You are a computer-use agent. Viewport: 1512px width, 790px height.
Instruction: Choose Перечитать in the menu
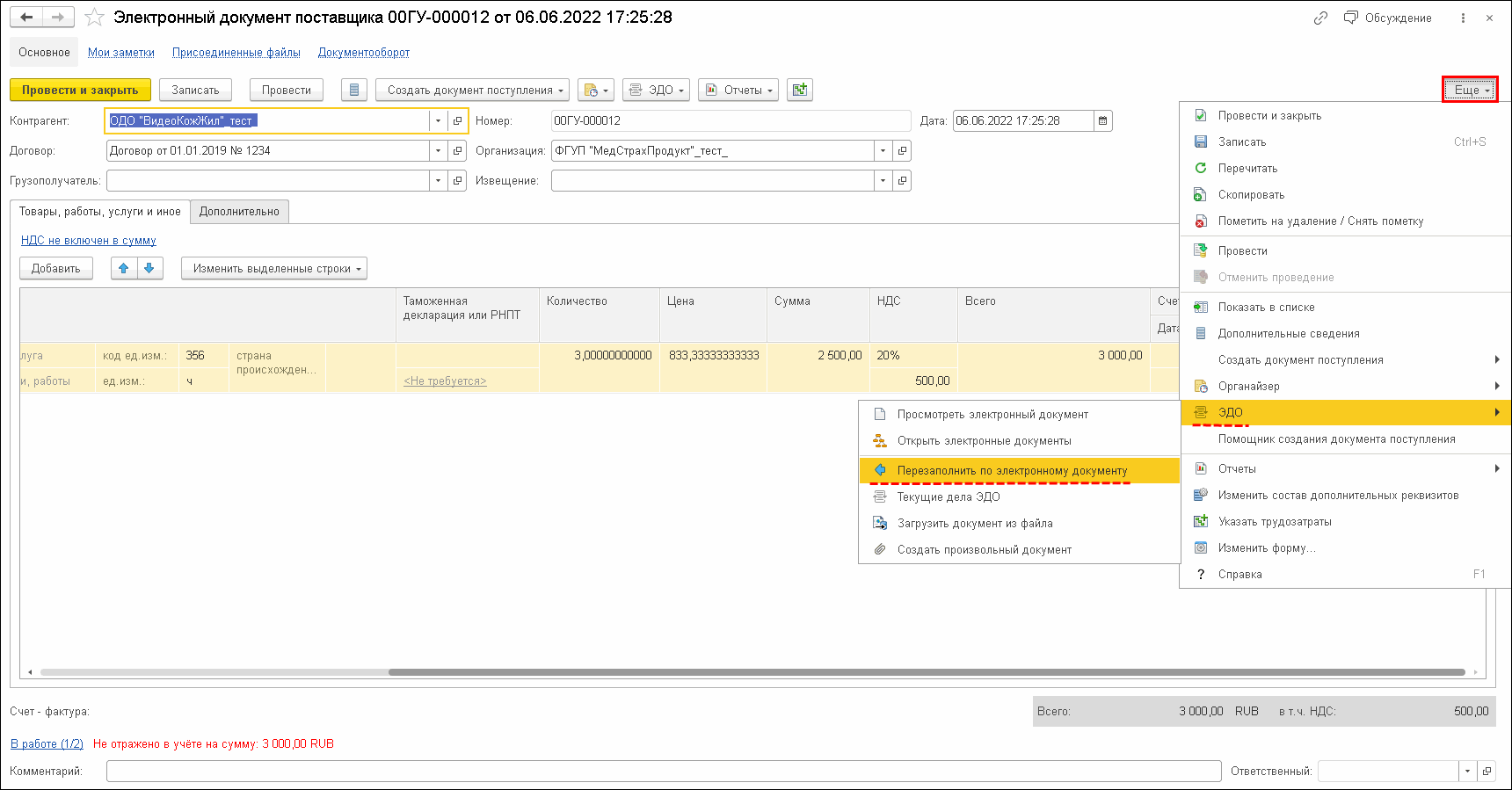point(1344,168)
